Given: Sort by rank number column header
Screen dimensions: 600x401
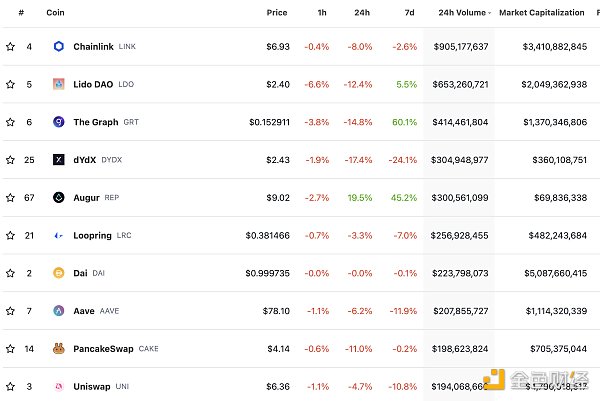Looking at the screenshot, I should point(21,13).
